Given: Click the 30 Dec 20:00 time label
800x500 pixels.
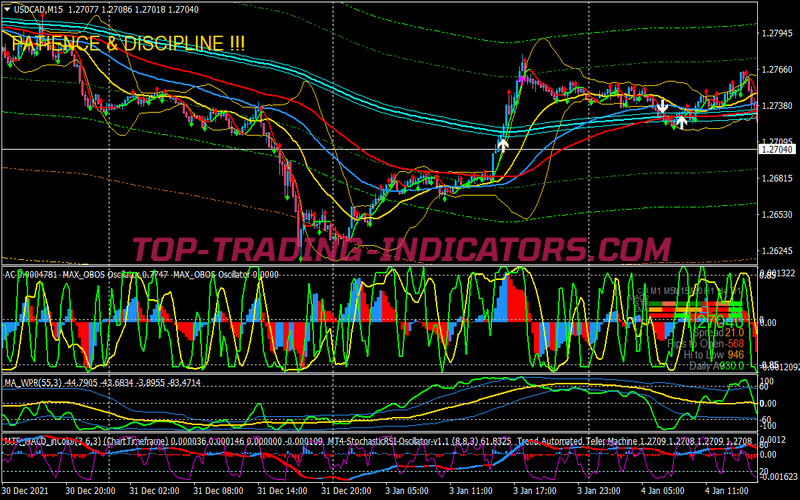Looking at the screenshot, I should (x=90, y=491).
